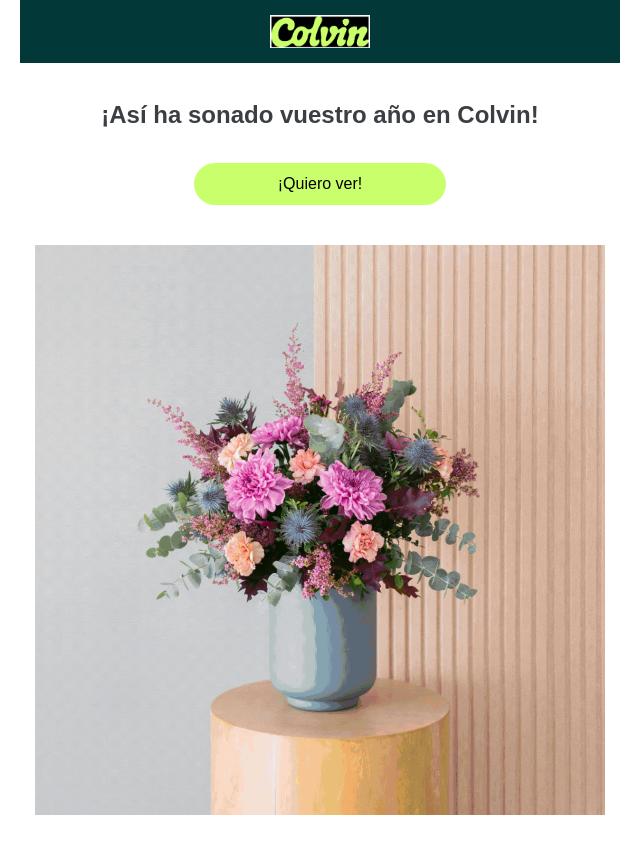Click the ¡Quiero ver! button
The image size is (640, 854).
(320, 184)
